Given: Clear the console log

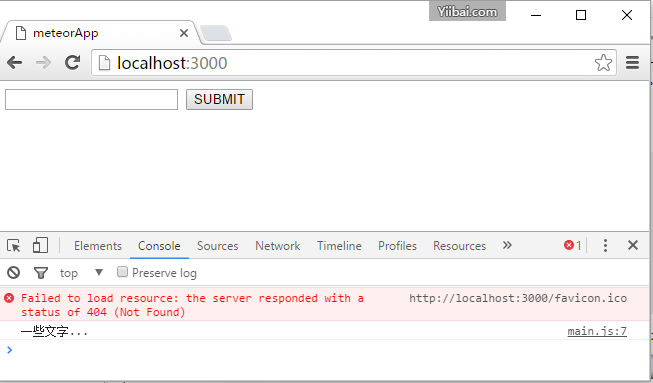Looking at the screenshot, I should 13,273.
